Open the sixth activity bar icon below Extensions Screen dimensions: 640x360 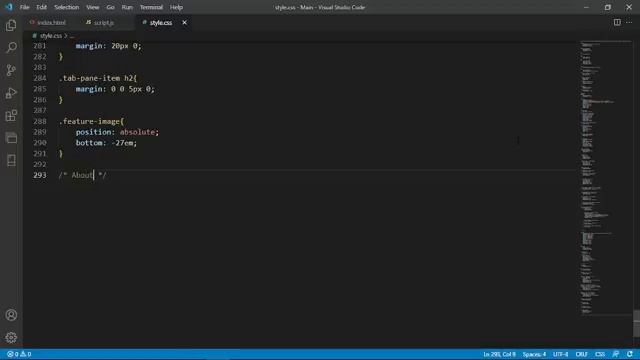click(11, 138)
